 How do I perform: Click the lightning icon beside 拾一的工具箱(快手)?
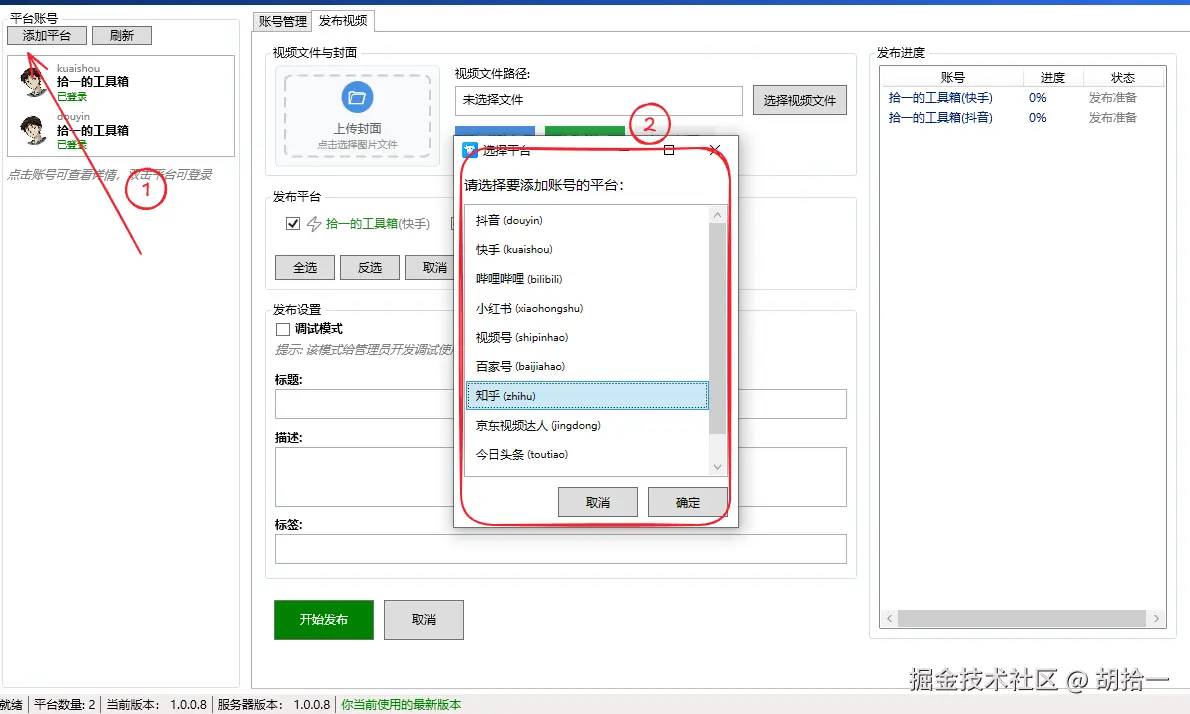point(314,223)
